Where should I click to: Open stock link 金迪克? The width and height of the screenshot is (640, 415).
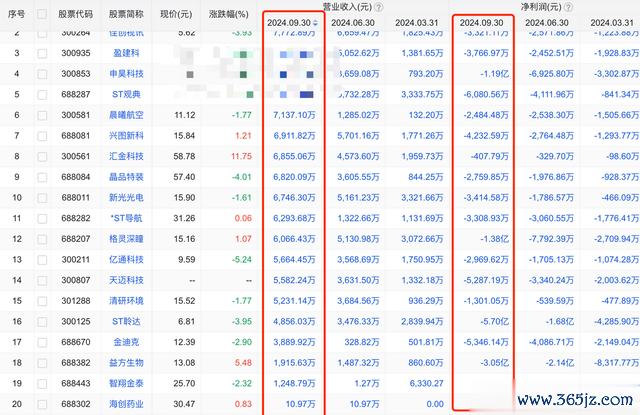tap(126, 342)
